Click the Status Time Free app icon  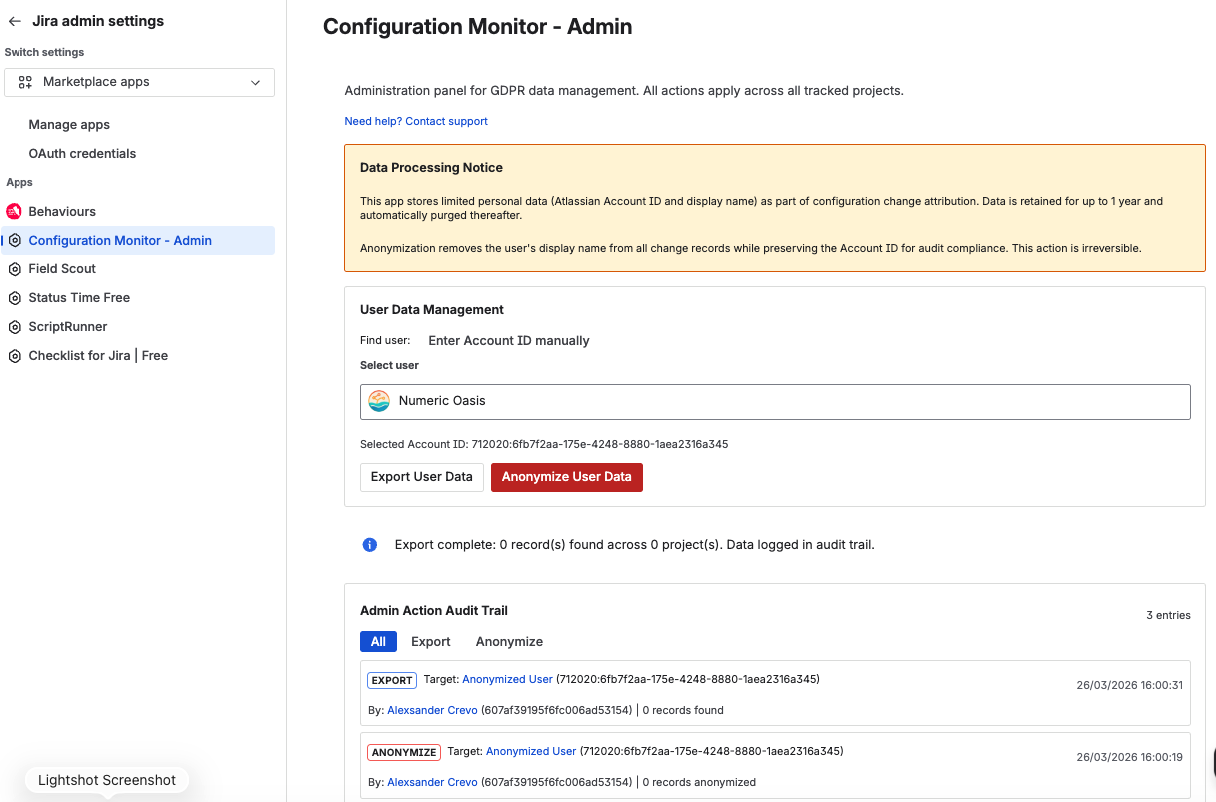point(14,297)
